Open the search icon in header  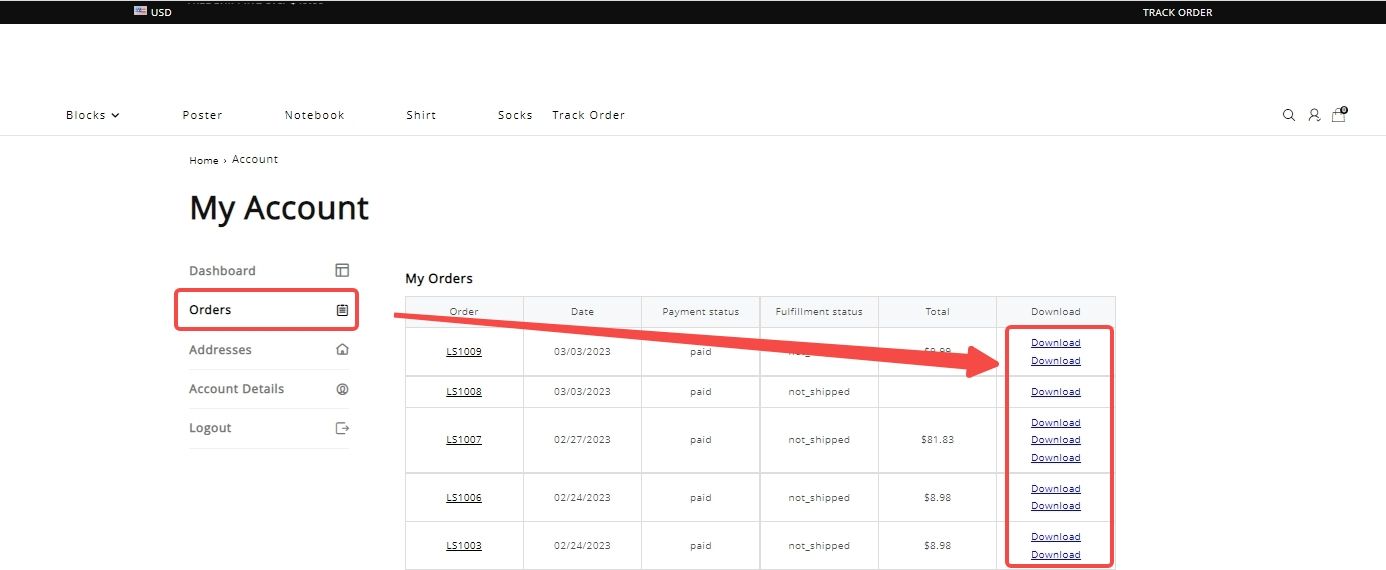1289,115
